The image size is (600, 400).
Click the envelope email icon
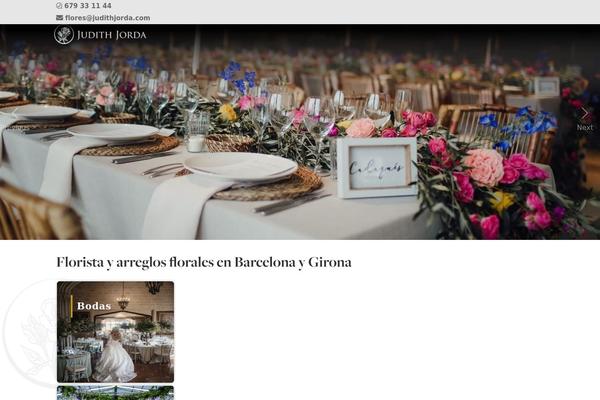click(59, 18)
